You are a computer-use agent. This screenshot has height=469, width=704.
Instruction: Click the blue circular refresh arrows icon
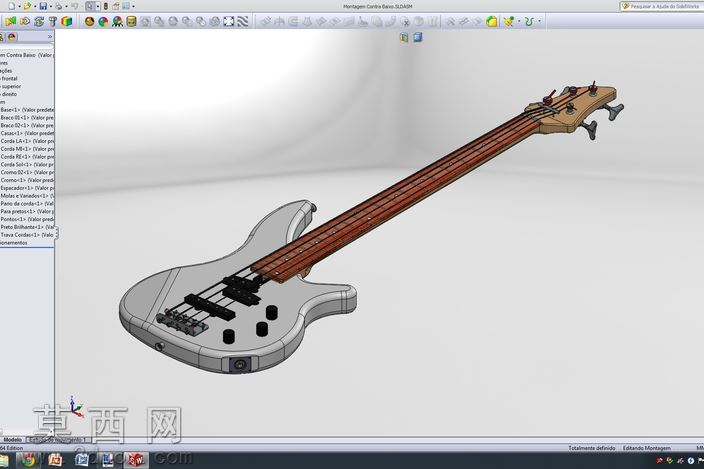[x=39, y=21]
